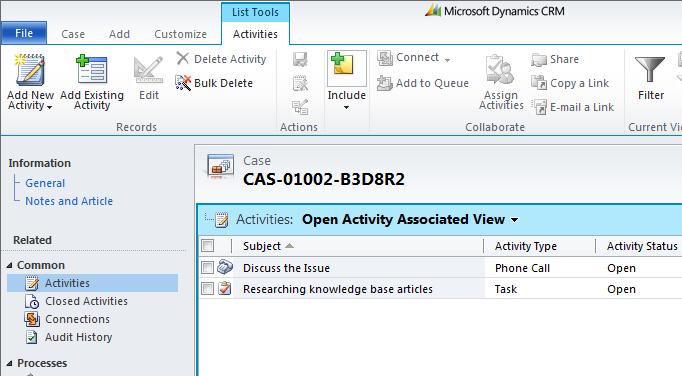
Task: Click the Task activity type cell
Action: tap(506, 289)
